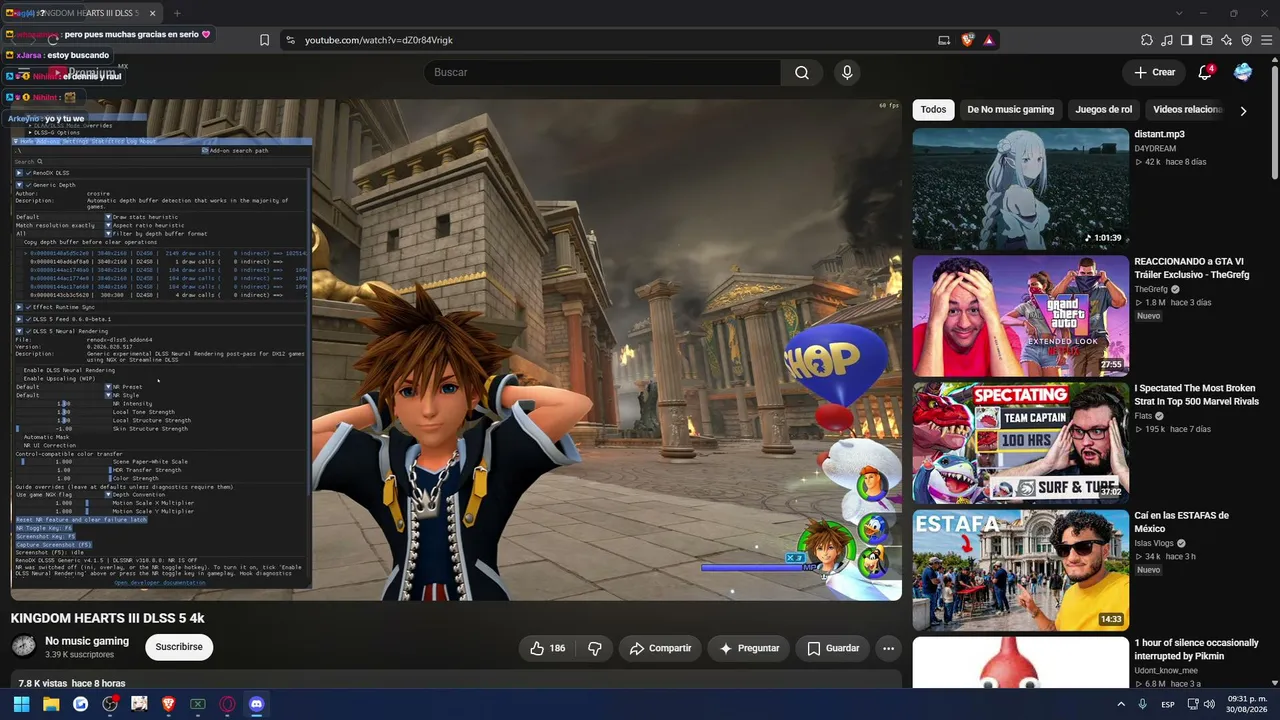
Task: Toggle the Effect Runtime Sync checkbox
Action: 28,307
